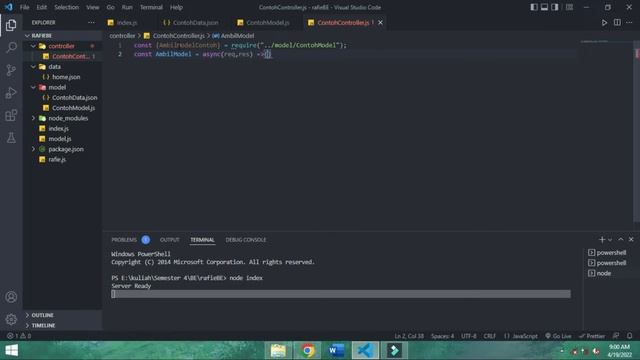
Task: Collapse the data folder
Action: (x=62, y=67)
